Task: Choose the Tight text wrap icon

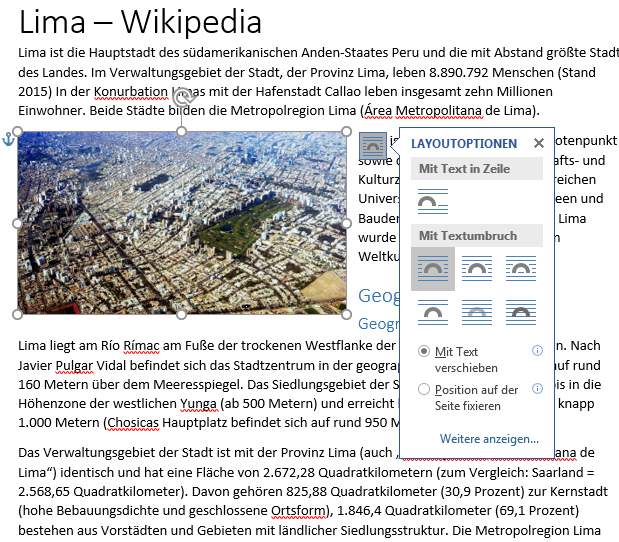Action: tap(477, 269)
